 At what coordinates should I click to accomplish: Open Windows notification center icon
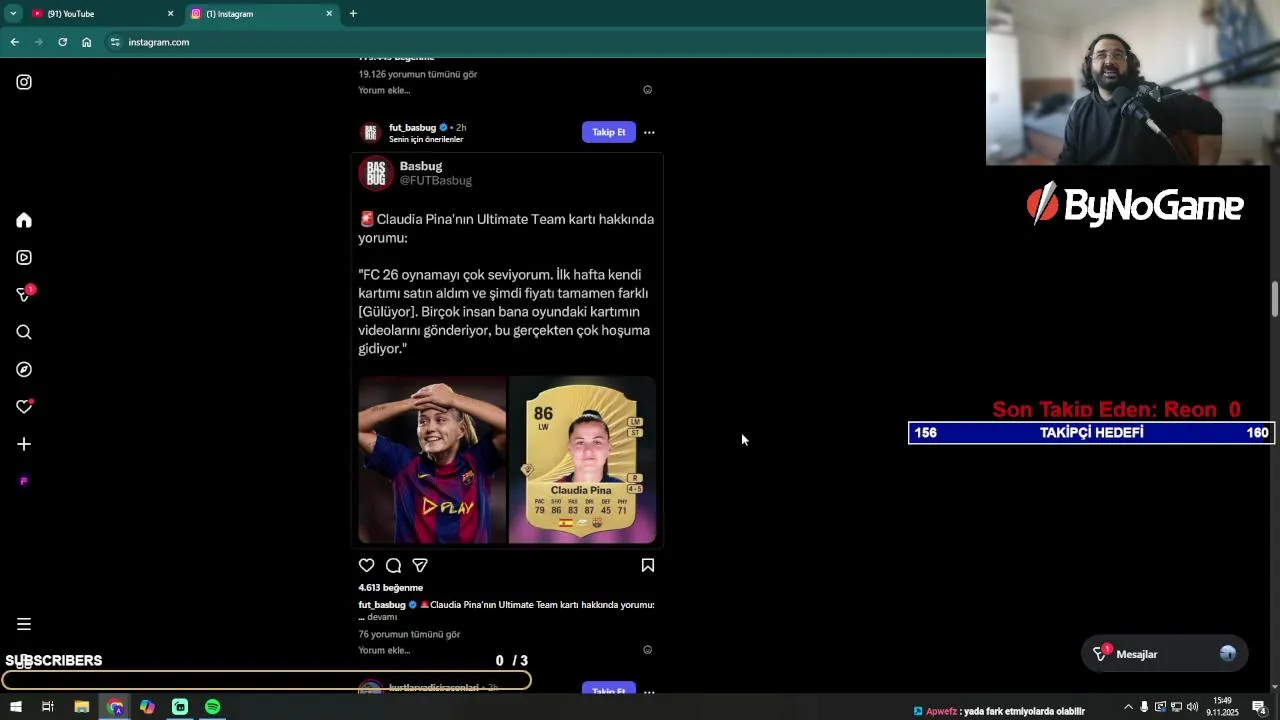pos(1260,707)
